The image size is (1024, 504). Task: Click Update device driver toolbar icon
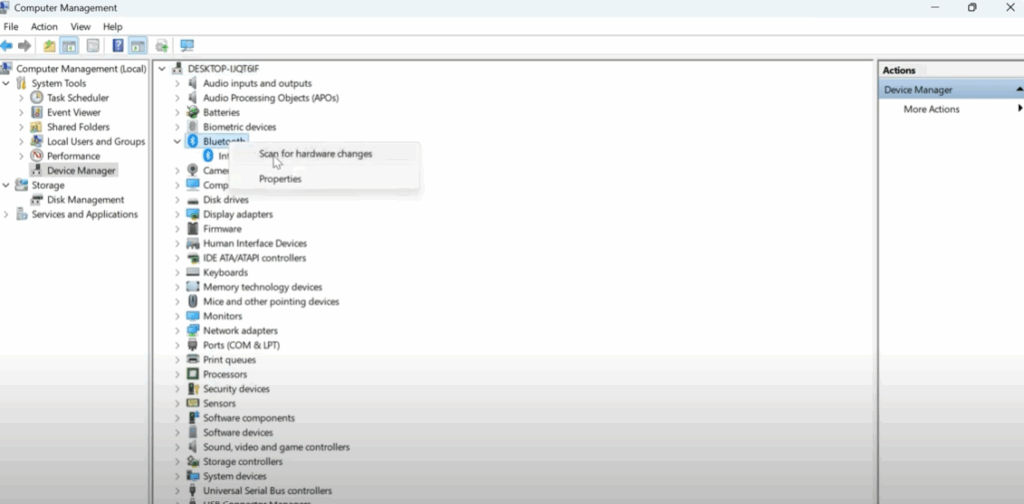coord(161,46)
